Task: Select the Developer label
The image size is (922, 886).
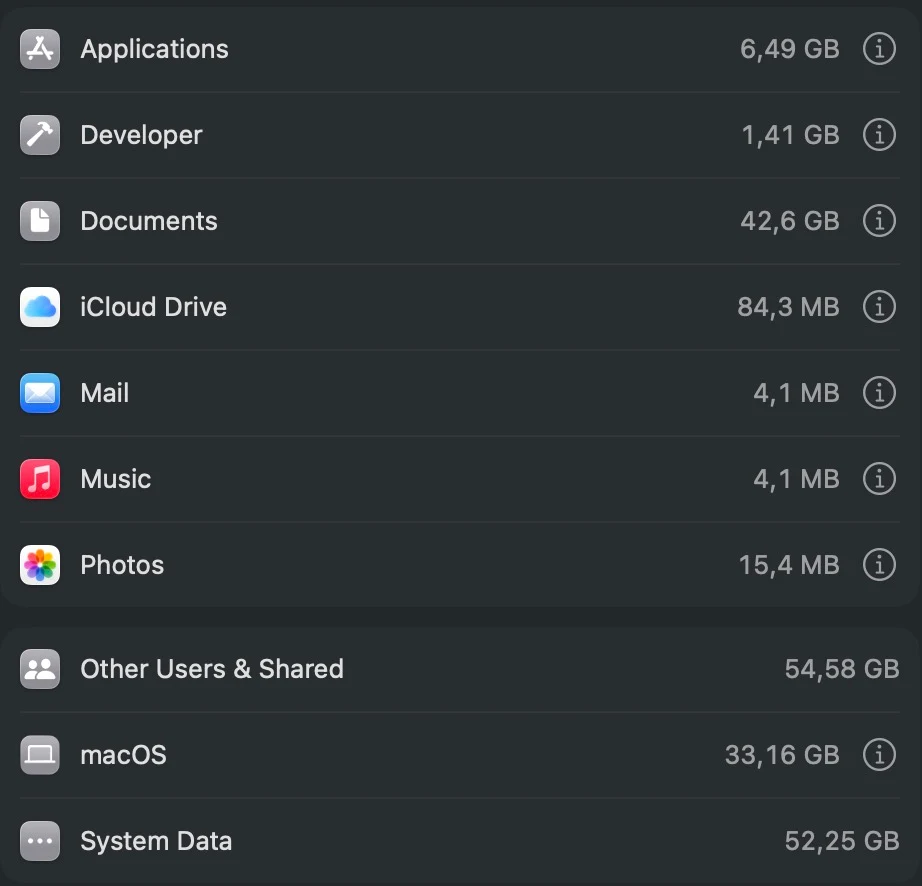Action: click(x=142, y=136)
